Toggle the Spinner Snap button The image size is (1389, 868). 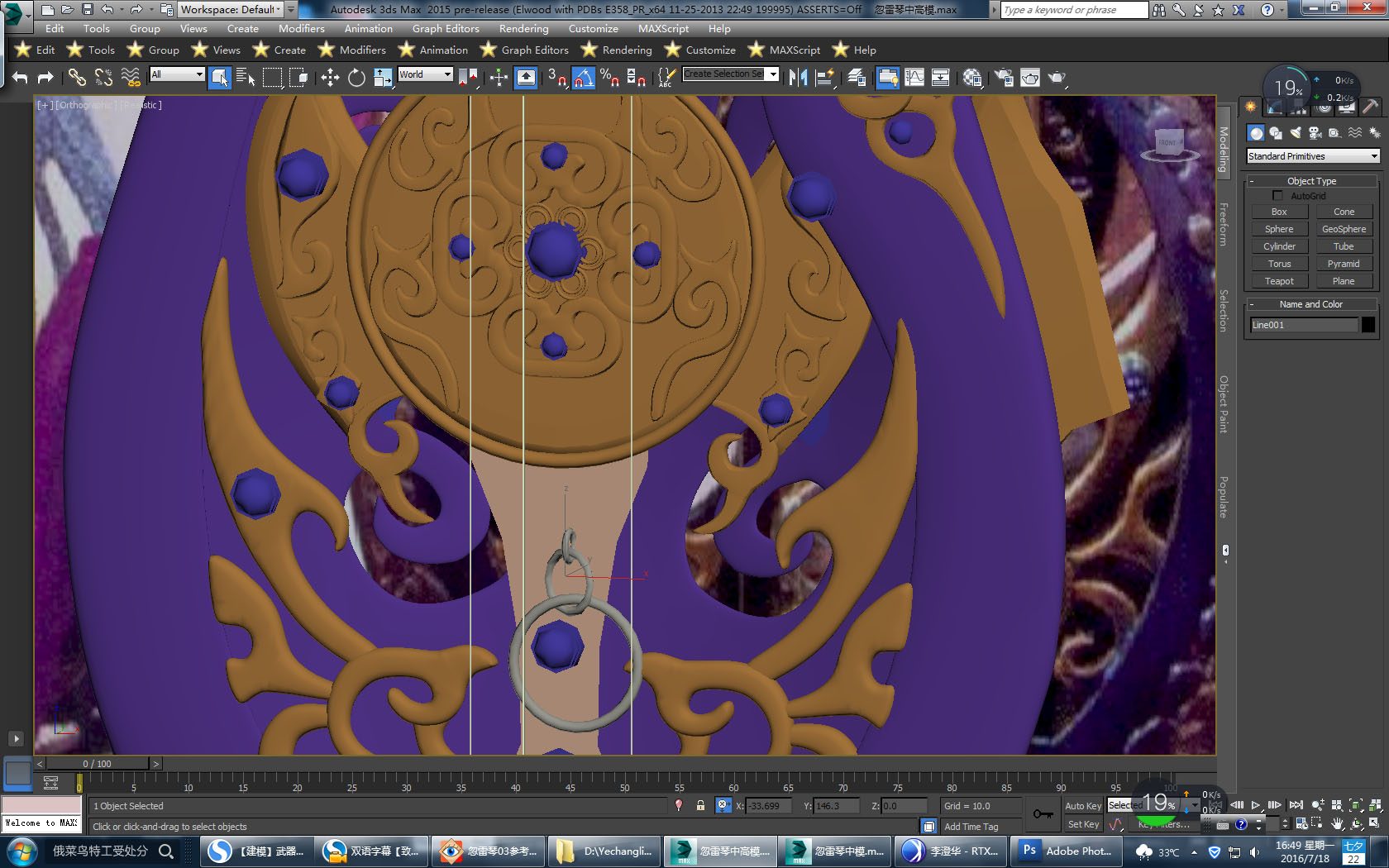(x=636, y=78)
